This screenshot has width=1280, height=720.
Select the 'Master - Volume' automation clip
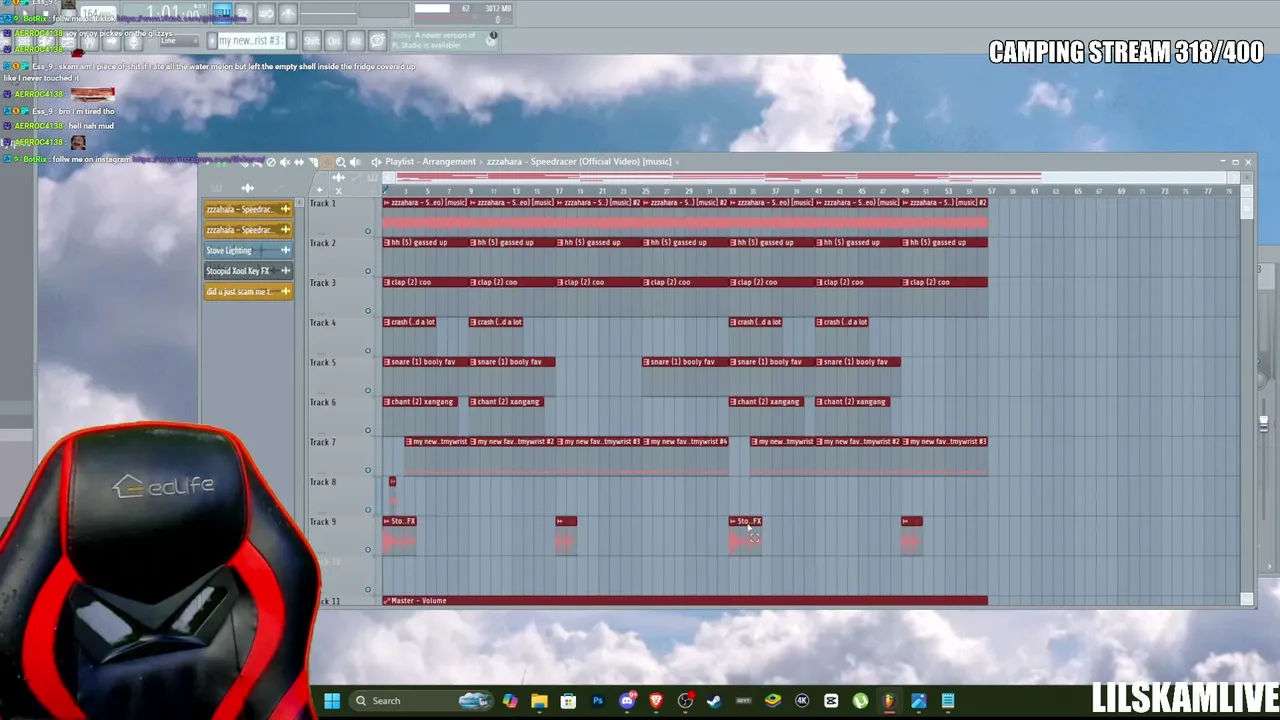click(x=685, y=601)
